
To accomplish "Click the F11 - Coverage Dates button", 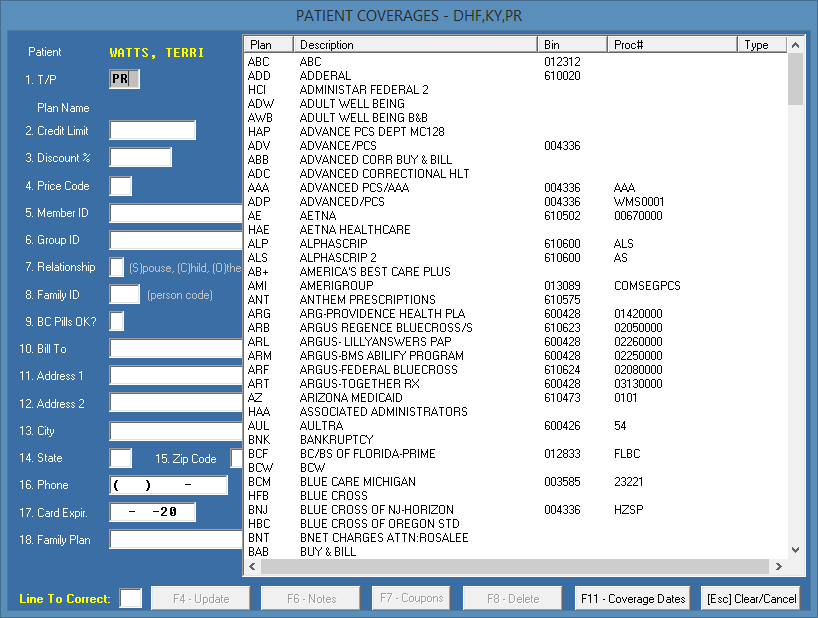I will 634,599.
